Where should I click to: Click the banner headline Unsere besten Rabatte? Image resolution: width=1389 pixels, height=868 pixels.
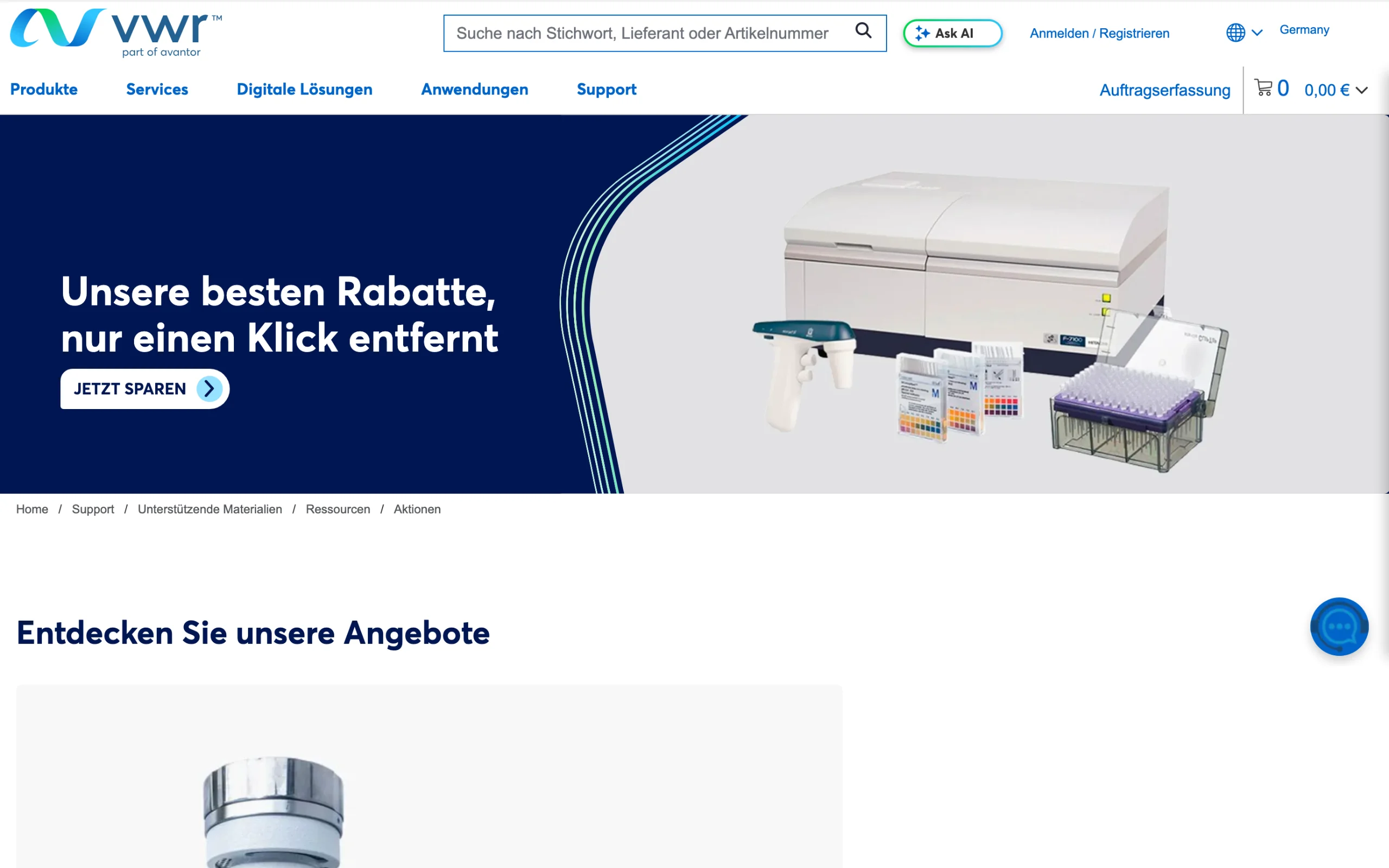pos(279,315)
